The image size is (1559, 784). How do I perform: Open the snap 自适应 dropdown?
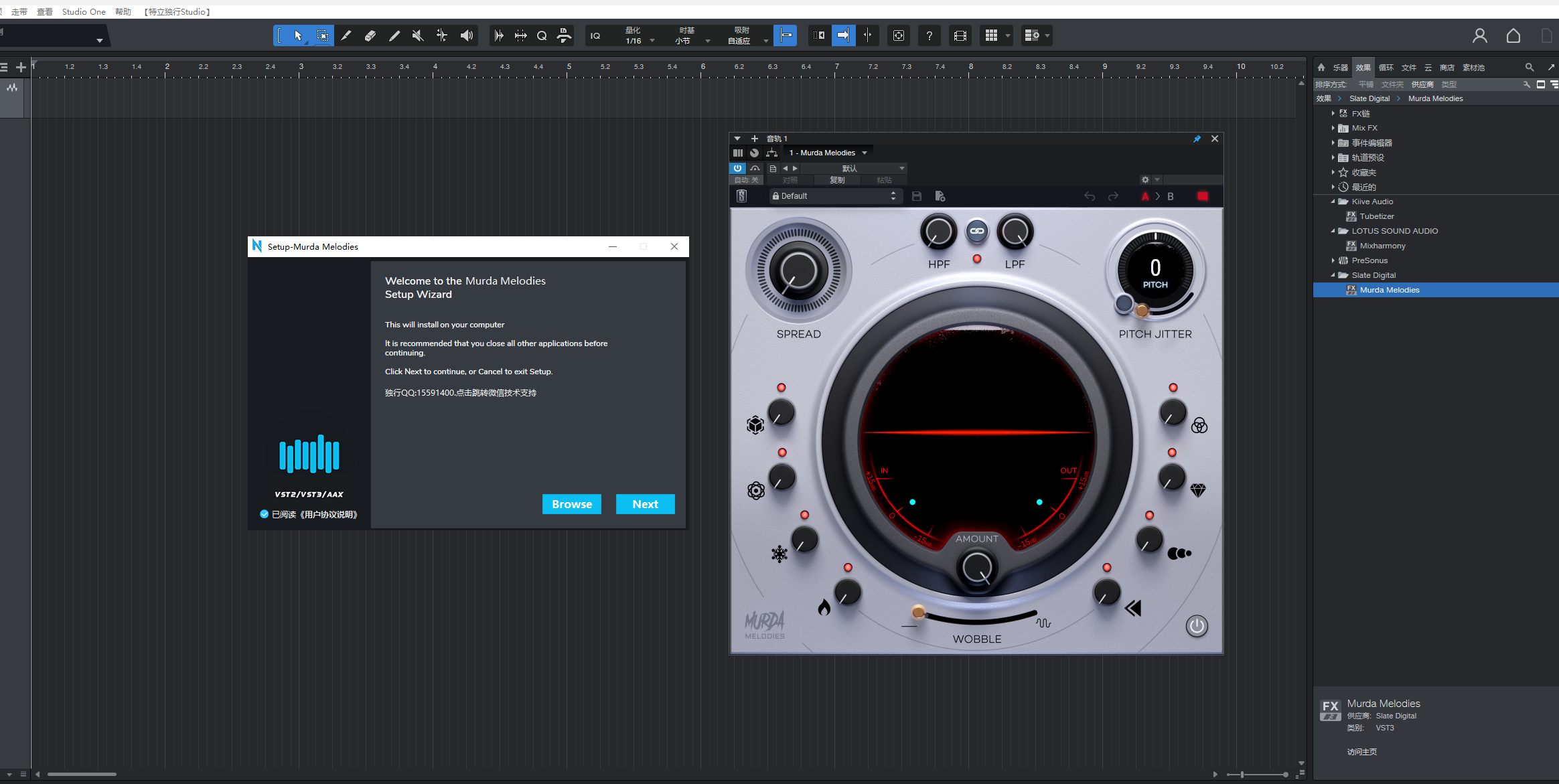coord(748,41)
